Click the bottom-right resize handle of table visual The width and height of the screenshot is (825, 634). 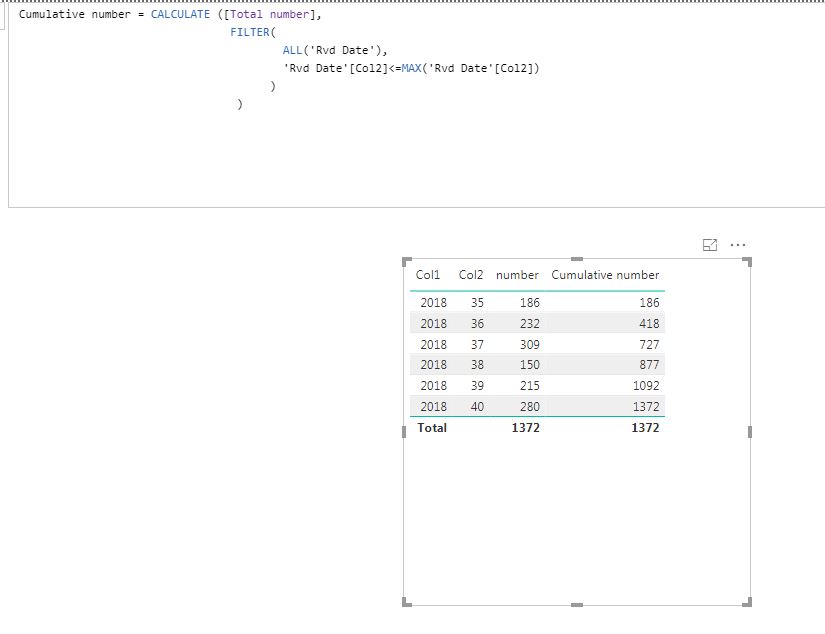pyautogui.click(x=747, y=602)
